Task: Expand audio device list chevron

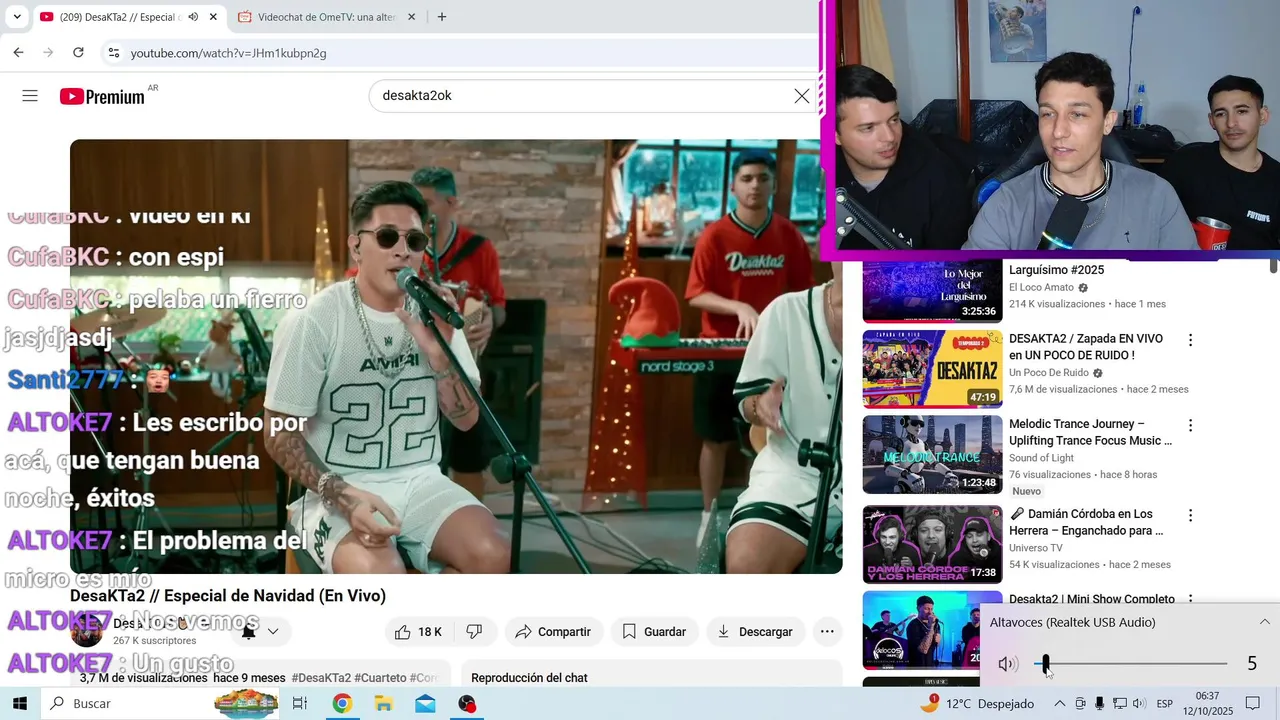Action: (1264, 622)
